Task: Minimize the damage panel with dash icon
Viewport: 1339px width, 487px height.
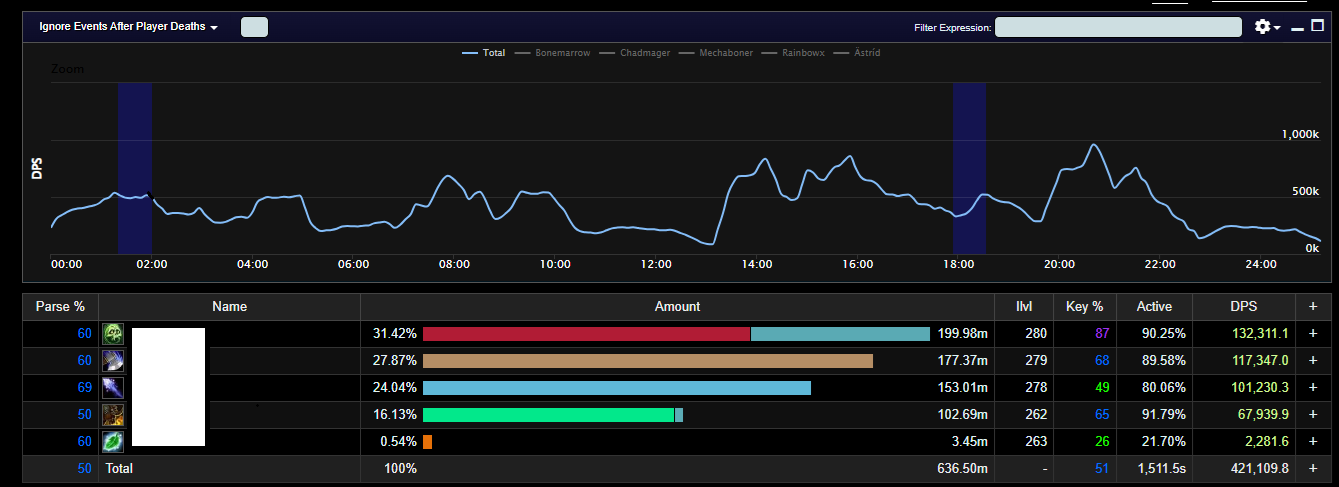Action: click(x=1298, y=28)
